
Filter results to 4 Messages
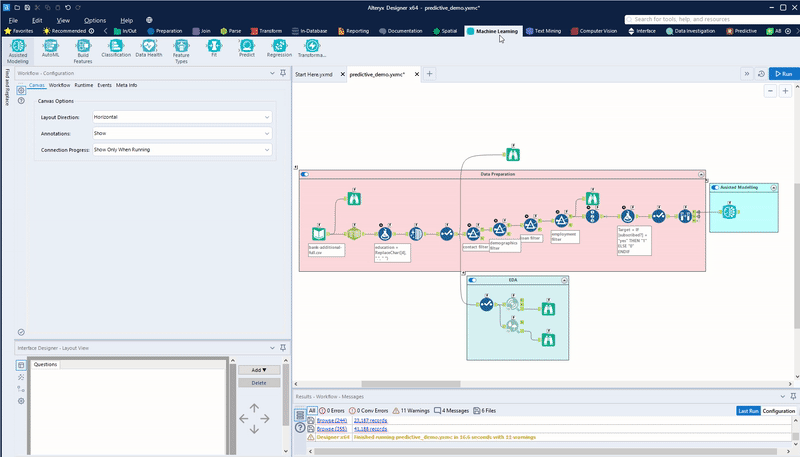452,411
